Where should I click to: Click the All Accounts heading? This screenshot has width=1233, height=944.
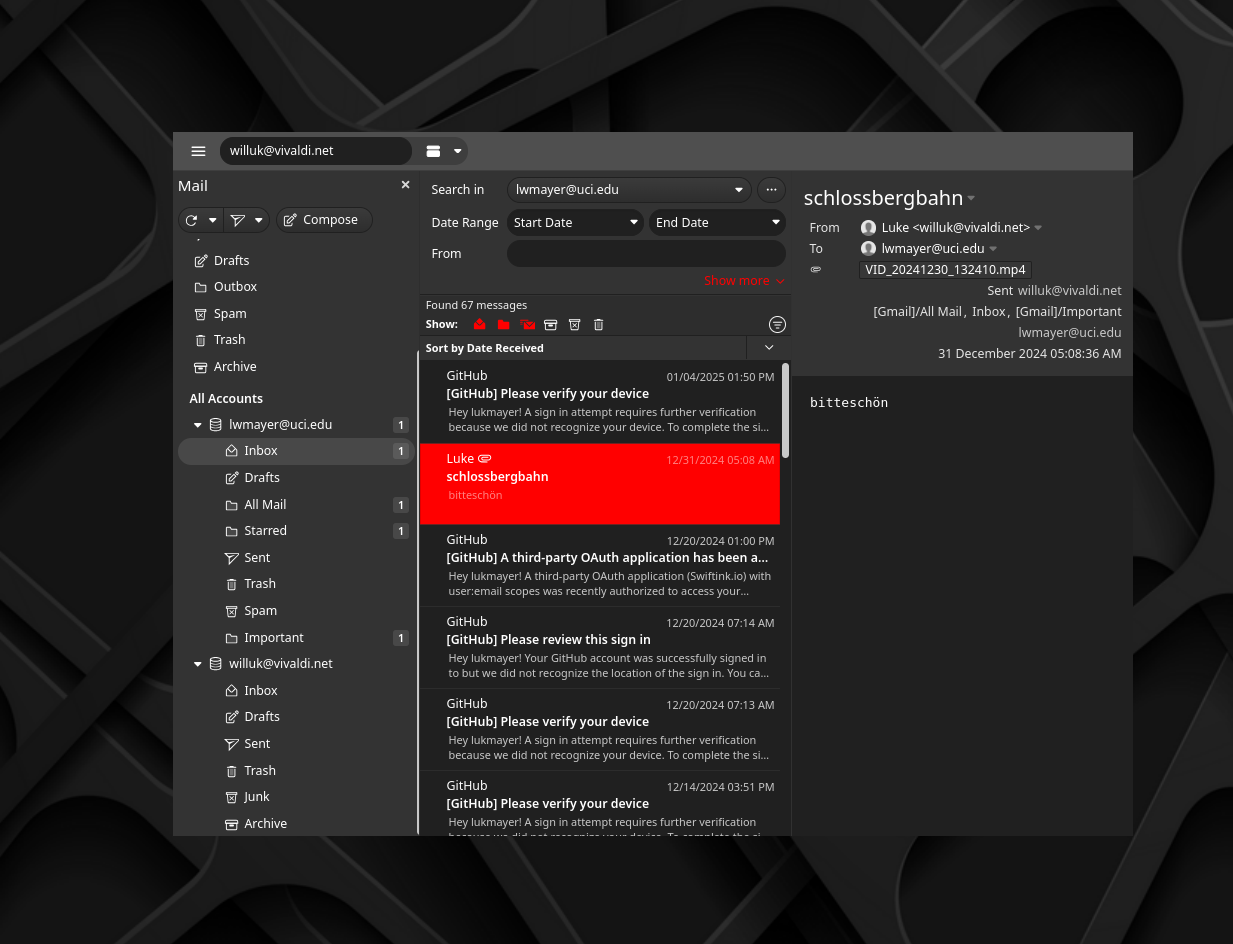click(226, 398)
